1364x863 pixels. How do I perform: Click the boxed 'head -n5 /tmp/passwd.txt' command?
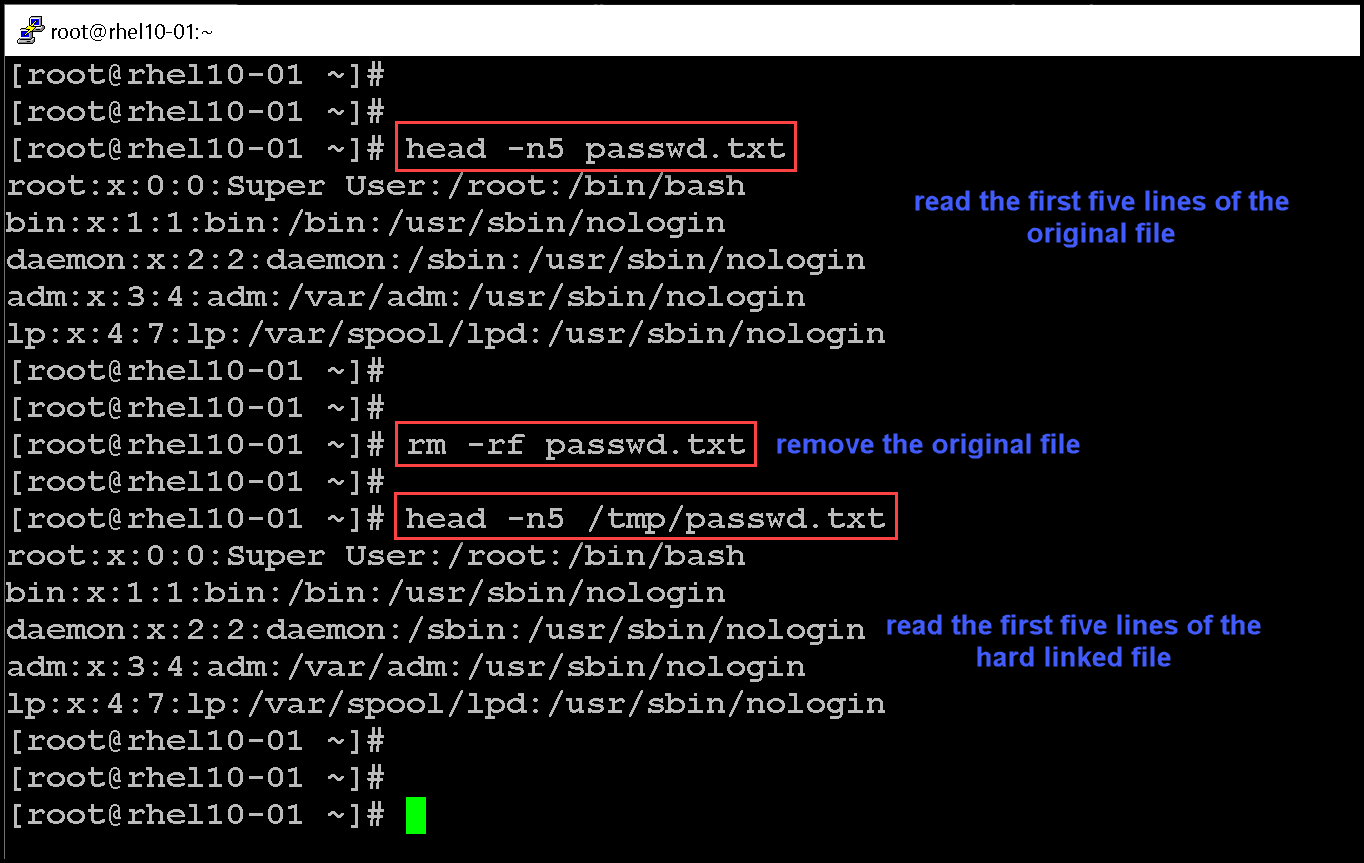(645, 518)
